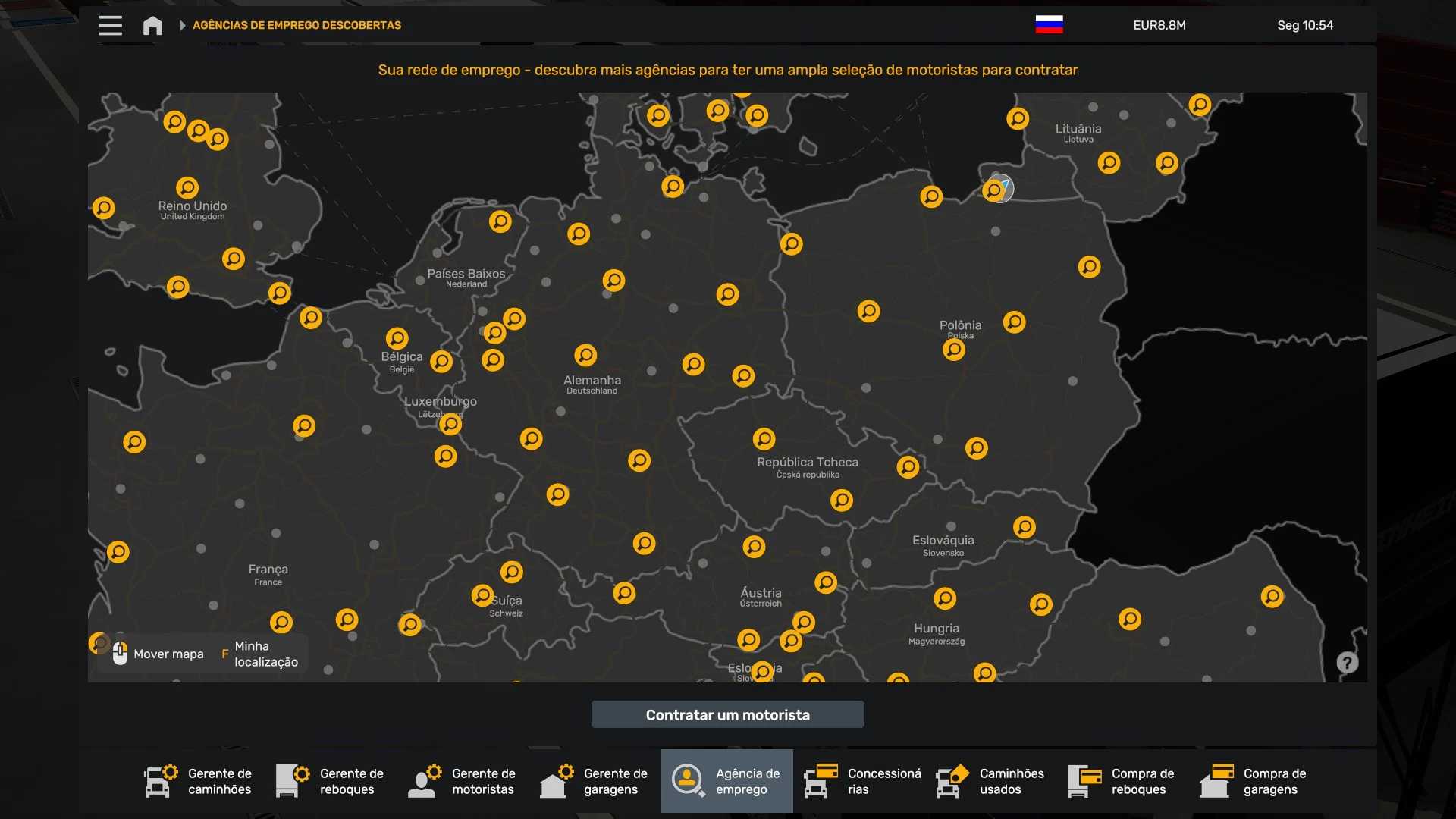Click the home icon in breadcrumb

click(152, 26)
